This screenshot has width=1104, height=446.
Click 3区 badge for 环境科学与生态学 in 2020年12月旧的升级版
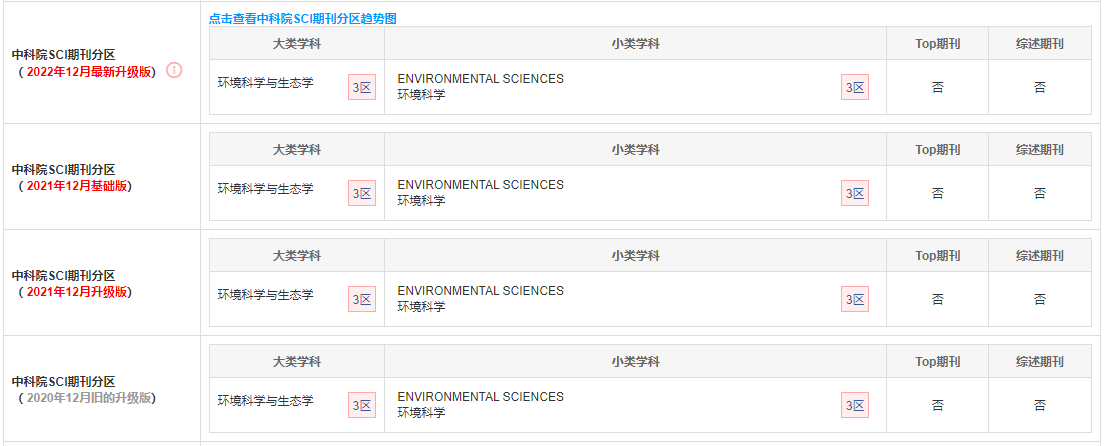[362, 406]
